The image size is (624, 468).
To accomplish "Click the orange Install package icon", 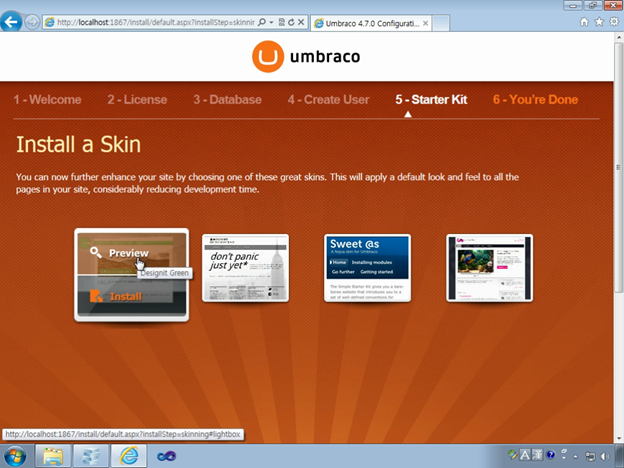I will pyautogui.click(x=96, y=296).
